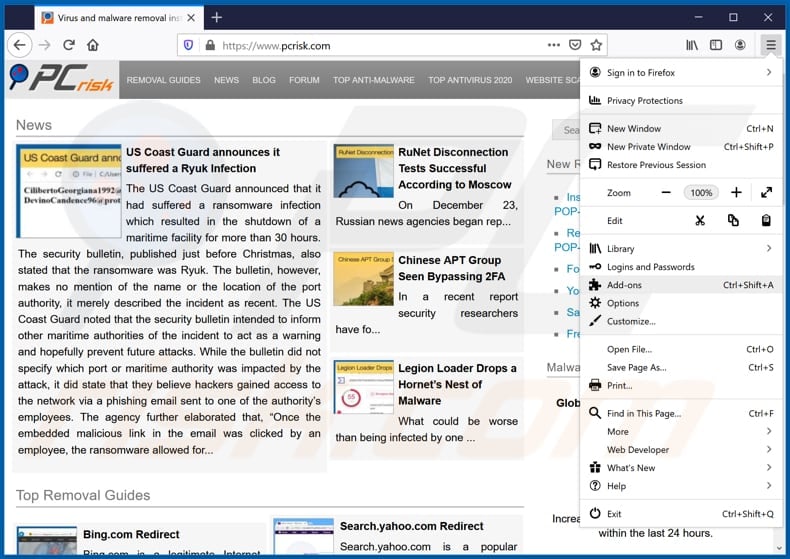
Task: Click Print... in the menu
Action: [681, 385]
